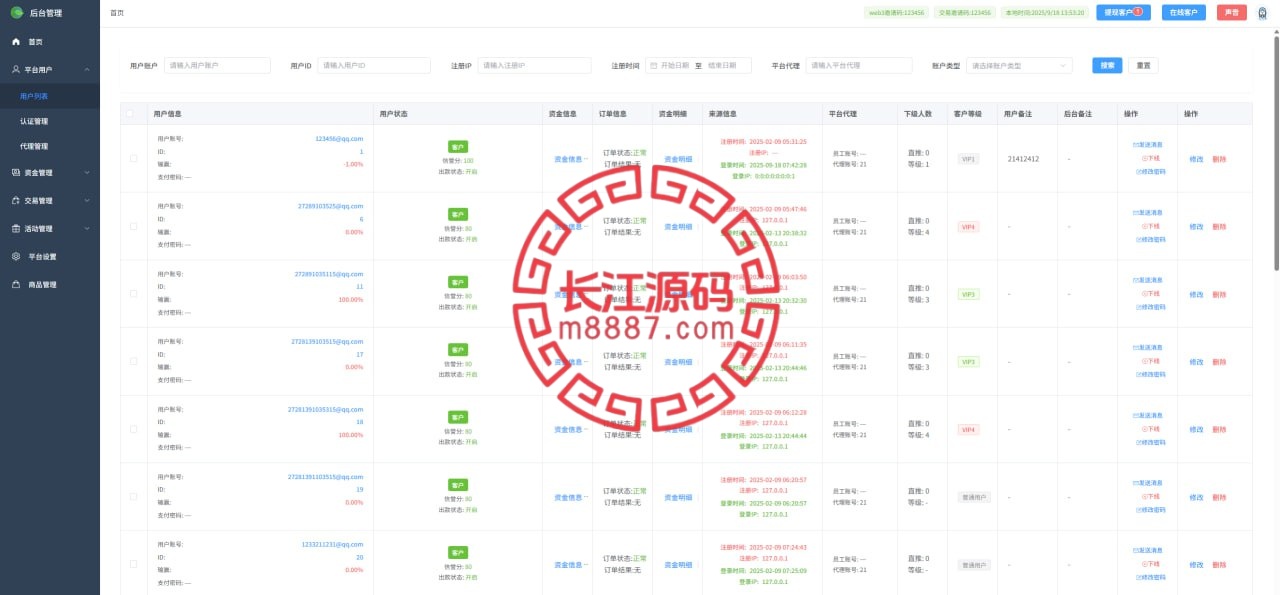Open 资金信息 dropdown for user ID 1
The height and width of the screenshot is (595, 1280).
(x=571, y=158)
